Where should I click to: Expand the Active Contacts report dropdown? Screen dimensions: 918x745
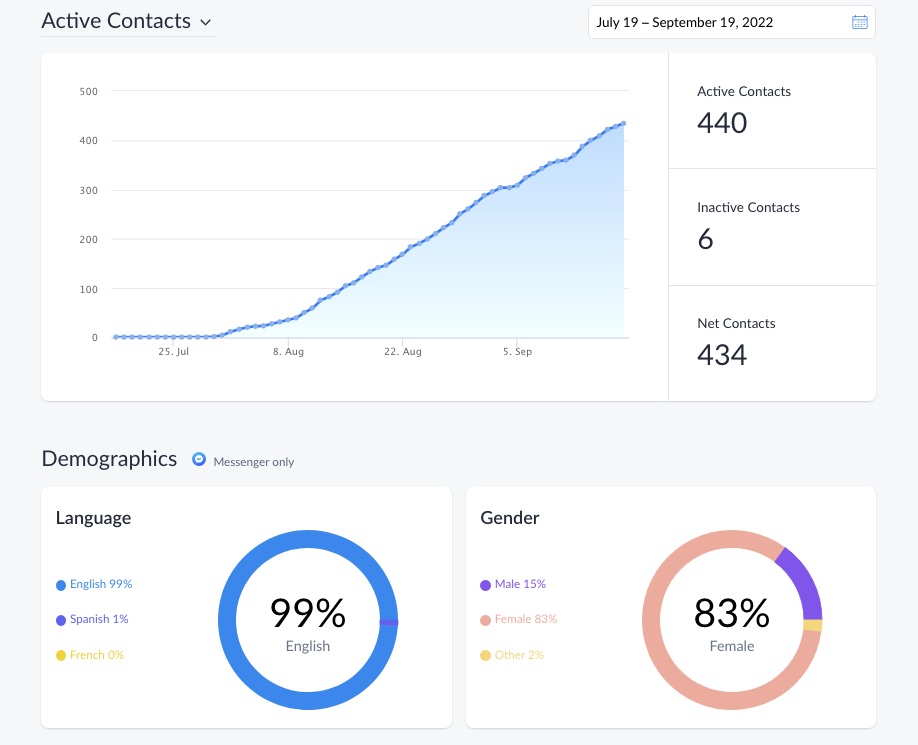click(128, 21)
